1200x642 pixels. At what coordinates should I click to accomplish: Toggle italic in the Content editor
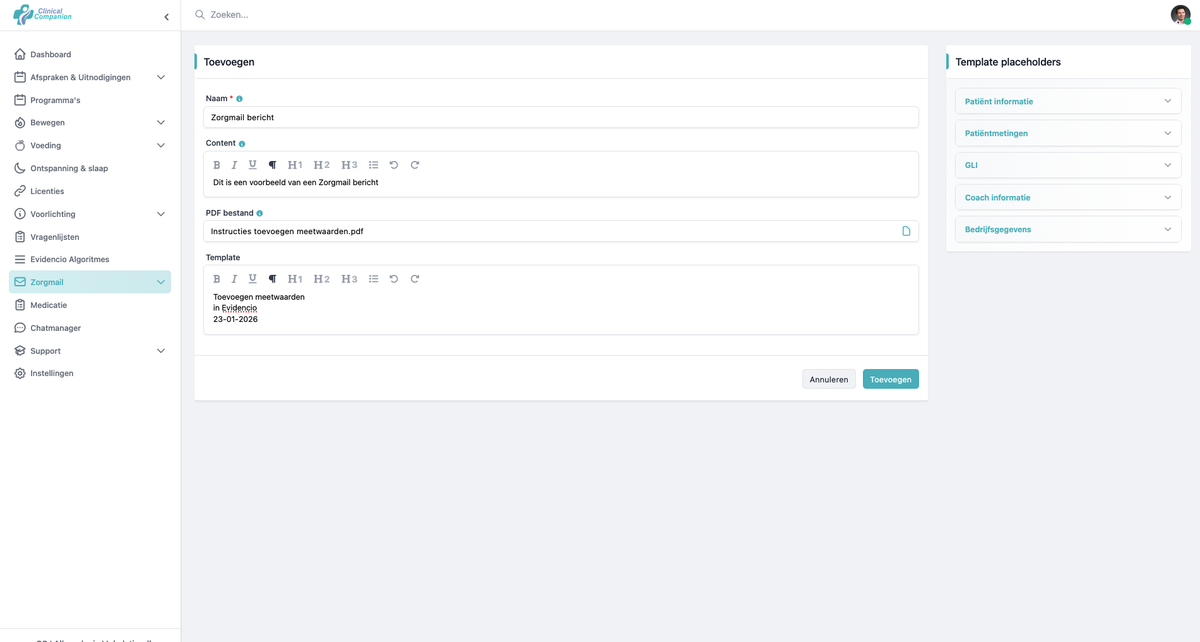coord(234,165)
